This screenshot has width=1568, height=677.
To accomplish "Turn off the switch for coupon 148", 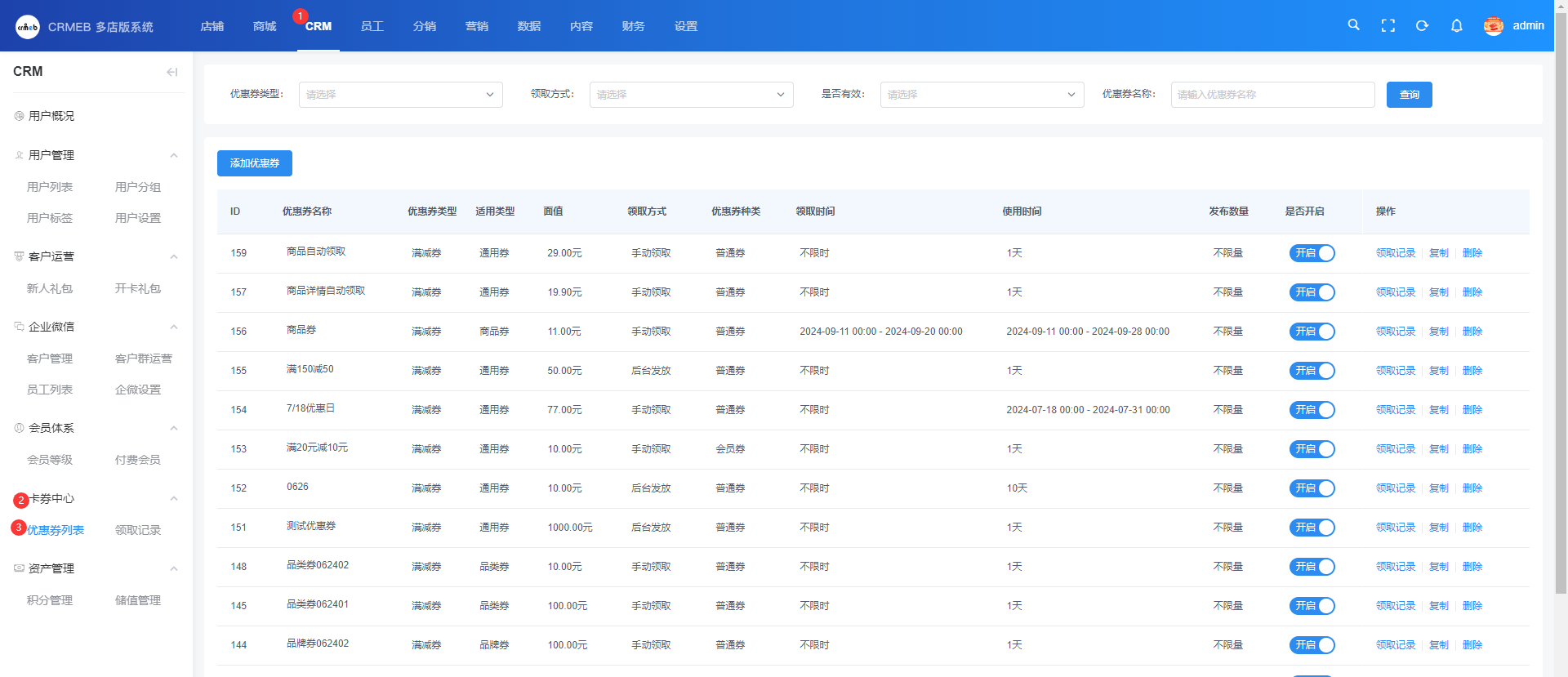I will (x=1312, y=567).
